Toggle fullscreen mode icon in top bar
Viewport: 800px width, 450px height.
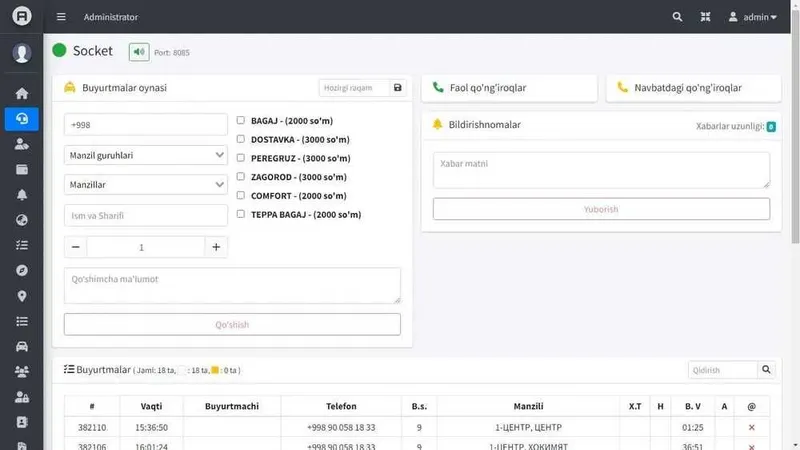point(705,17)
